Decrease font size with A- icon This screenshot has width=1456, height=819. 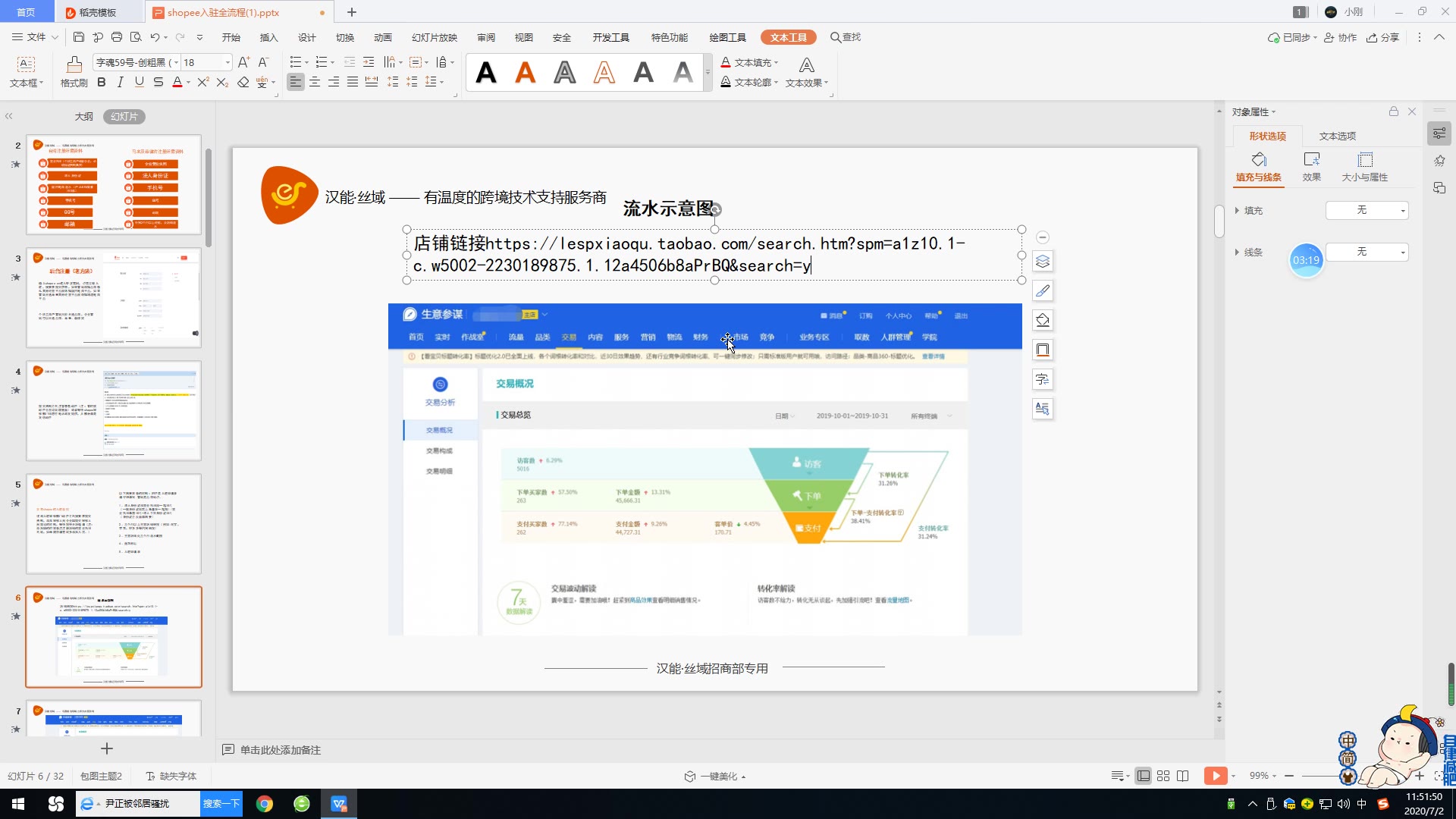point(263,62)
